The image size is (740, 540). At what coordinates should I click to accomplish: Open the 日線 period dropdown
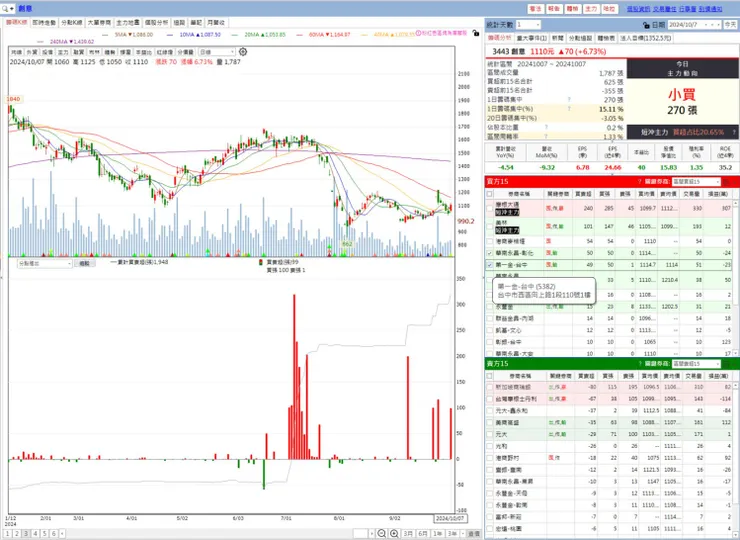(x=217, y=52)
